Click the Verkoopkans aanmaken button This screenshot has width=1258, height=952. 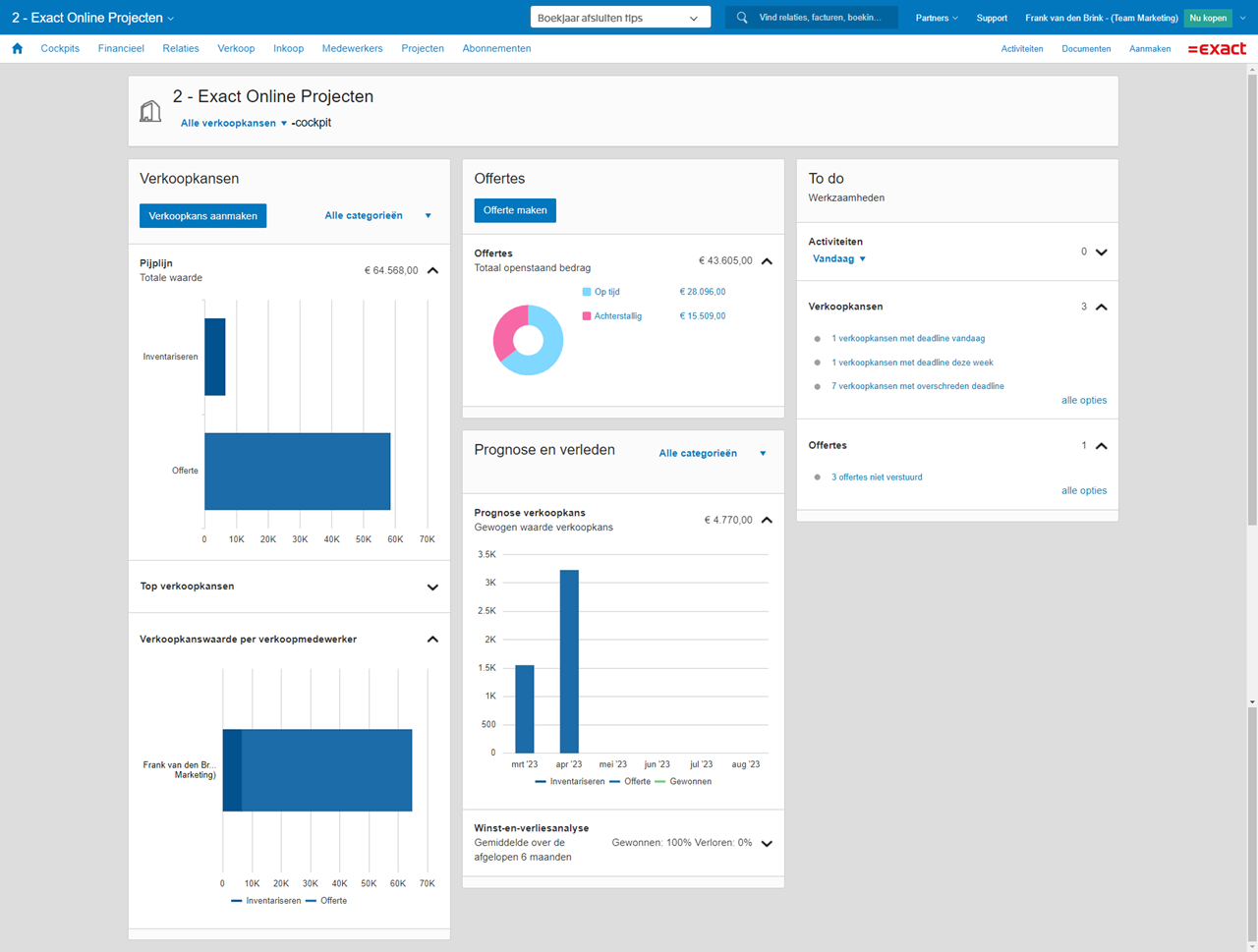(x=202, y=216)
